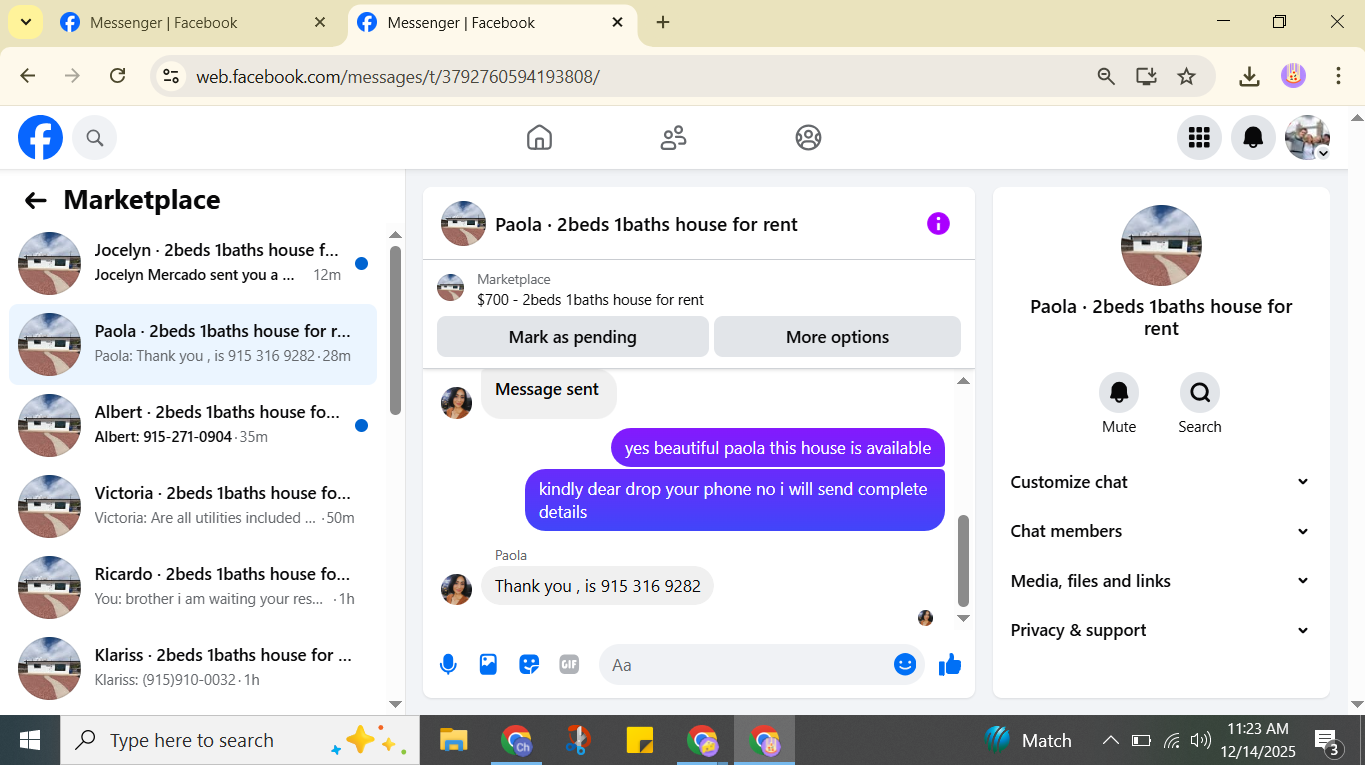Focus the Aa message input field

[x=745, y=664]
